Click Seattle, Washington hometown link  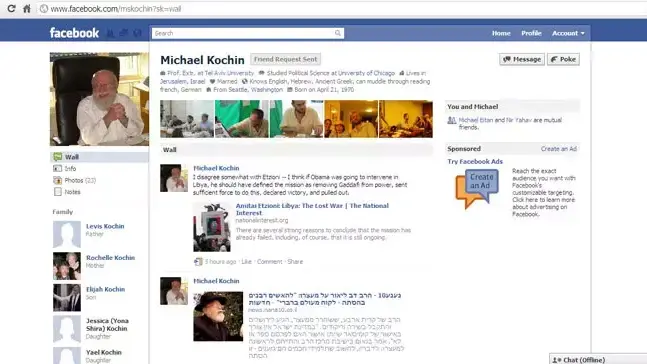[x=257, y=90]
